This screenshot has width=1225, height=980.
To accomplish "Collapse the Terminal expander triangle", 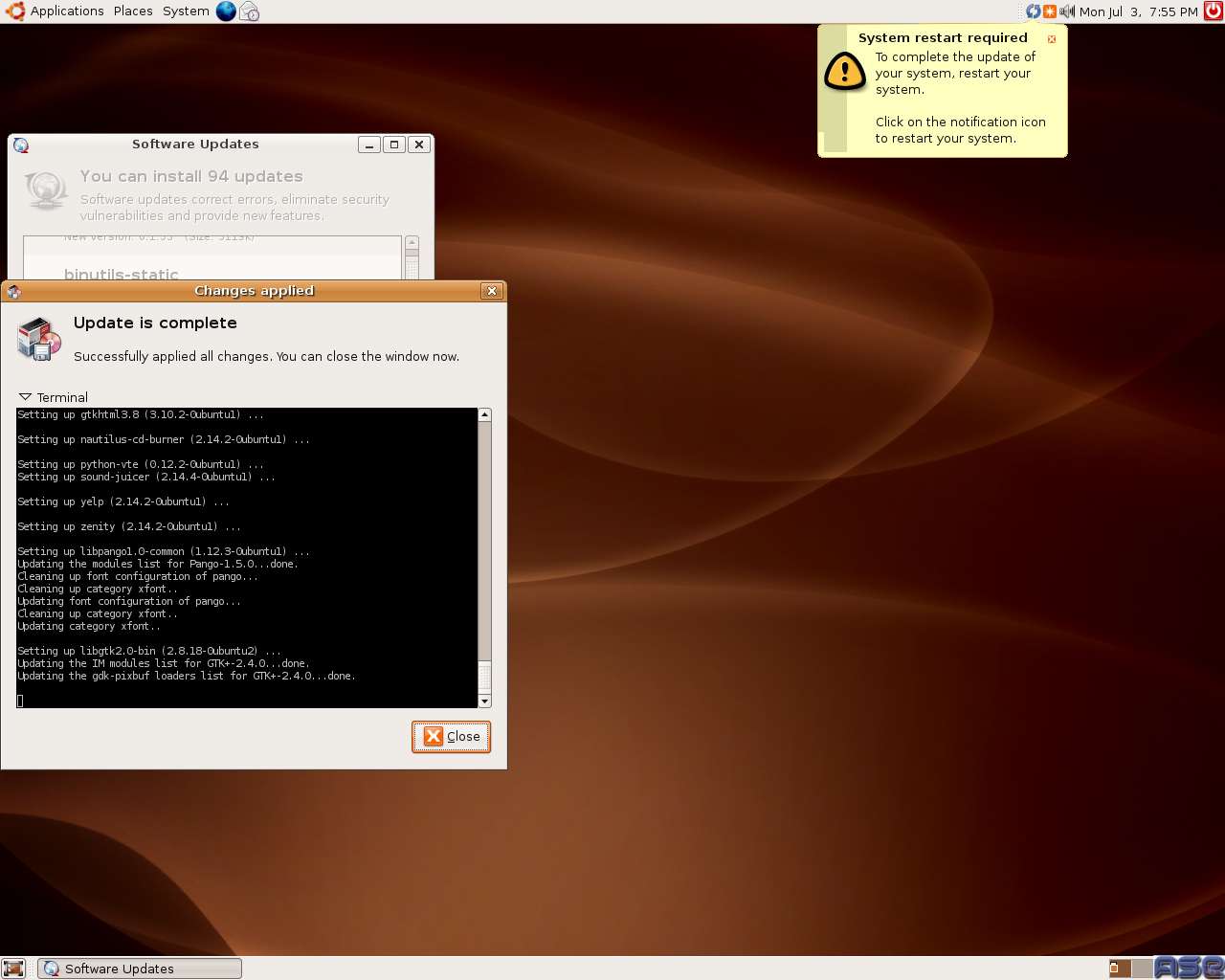I will pos(26,397).
